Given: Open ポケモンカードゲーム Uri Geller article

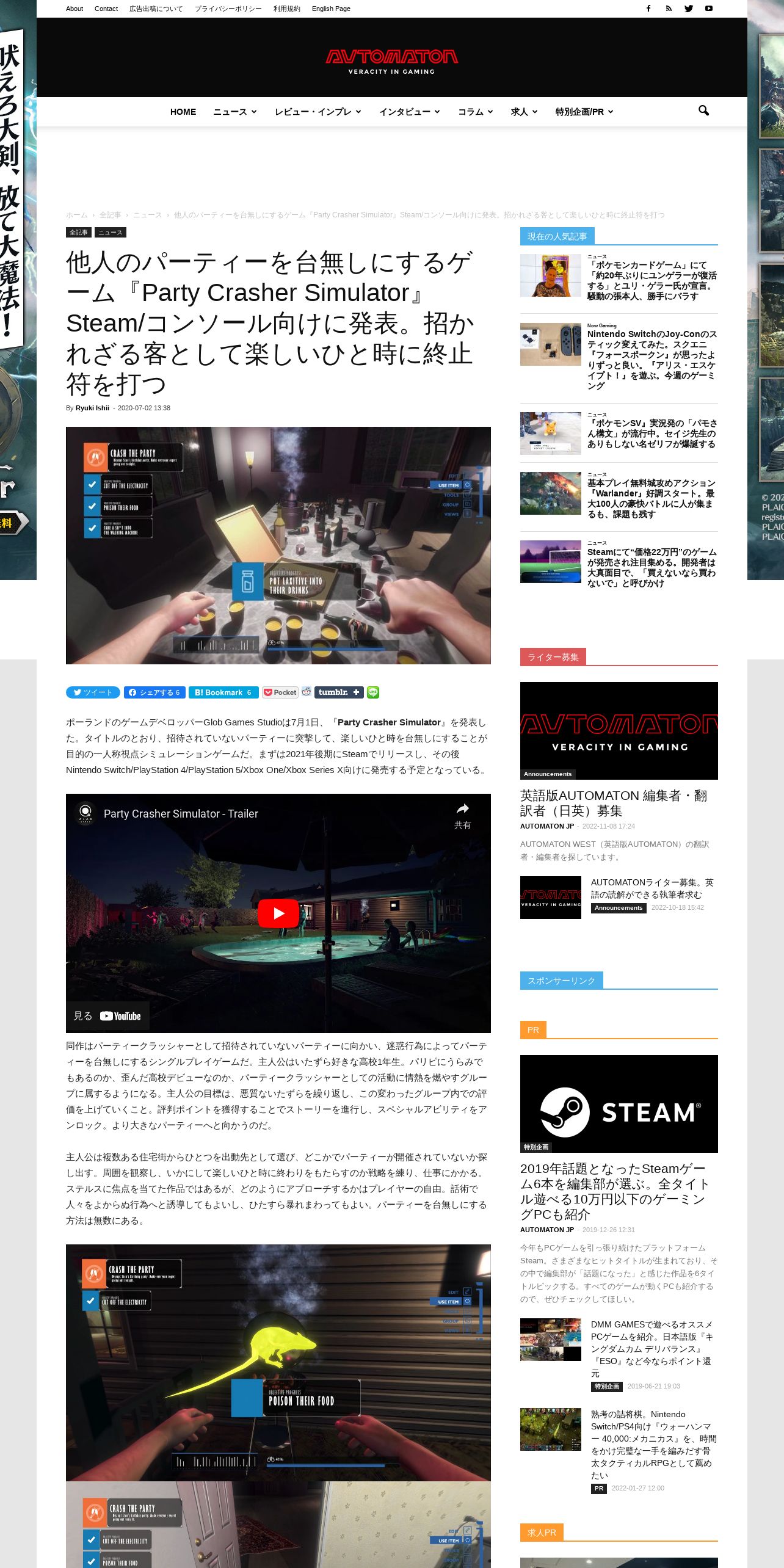Looking at the screenshot, I should pos(652,280).
